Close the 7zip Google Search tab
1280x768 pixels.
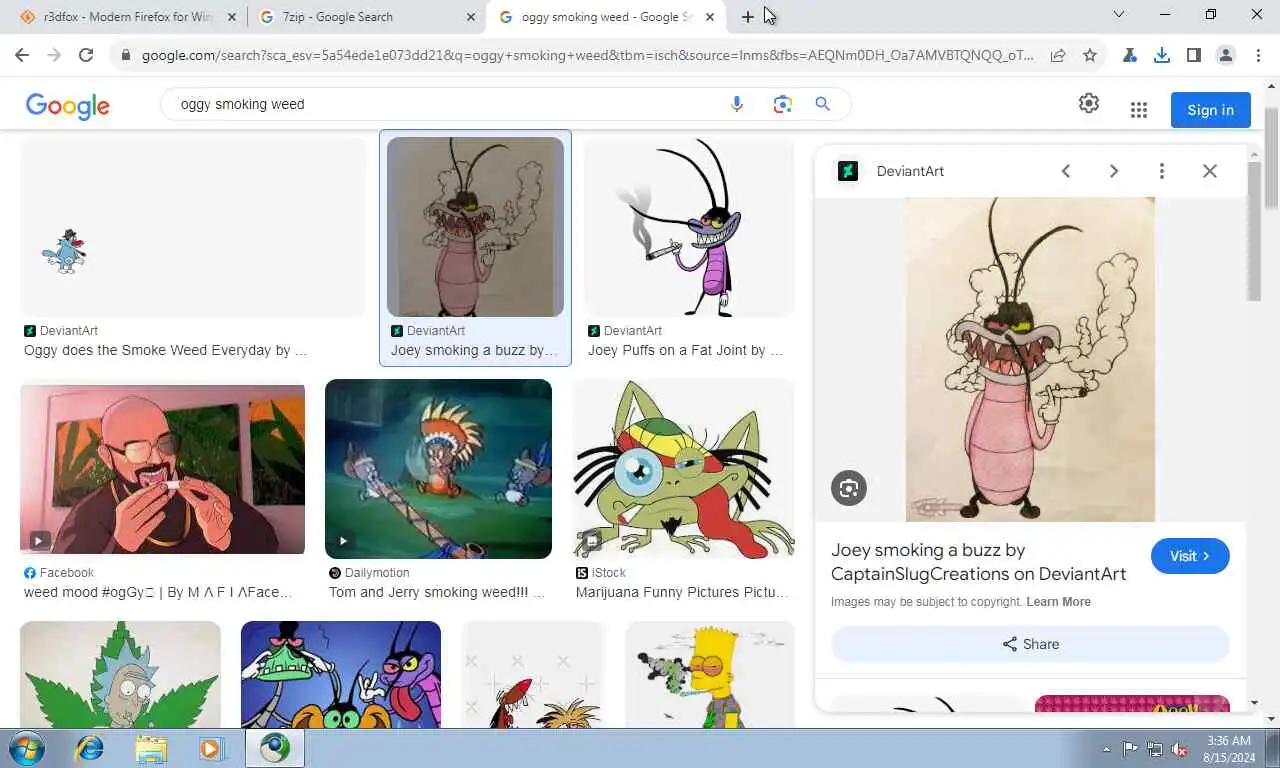[x=471, y=17]
